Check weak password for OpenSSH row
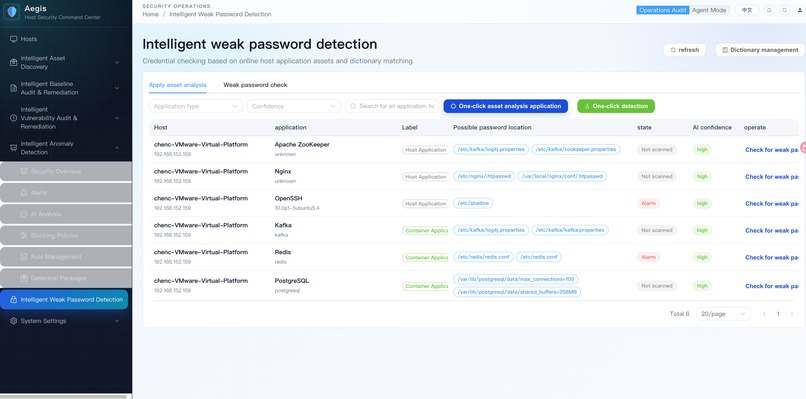The image size is (806, 399). [x=773, y=204]
